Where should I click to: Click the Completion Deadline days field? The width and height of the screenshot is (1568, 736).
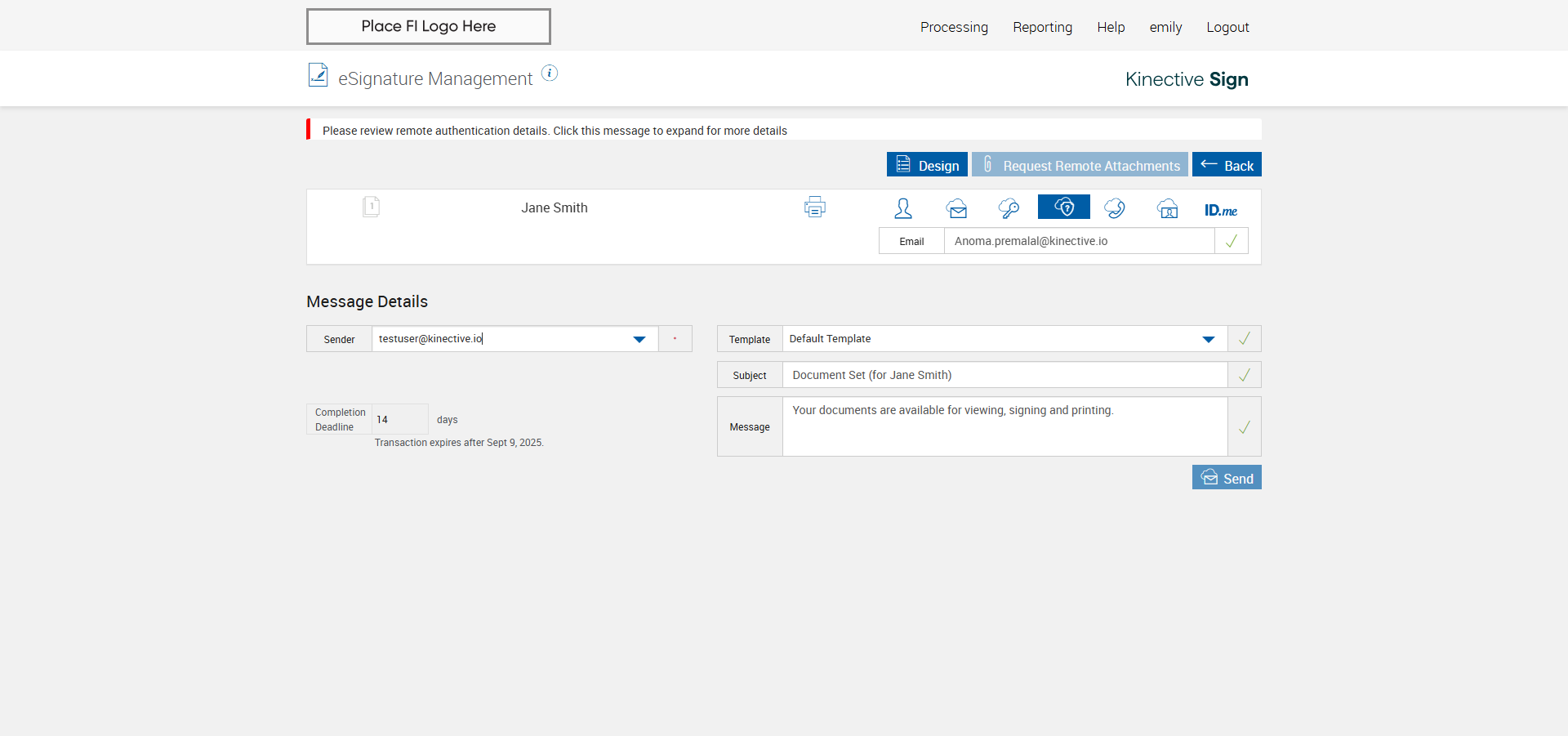pos(399,419)
